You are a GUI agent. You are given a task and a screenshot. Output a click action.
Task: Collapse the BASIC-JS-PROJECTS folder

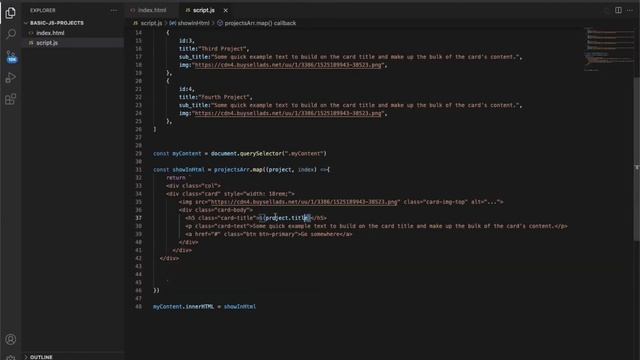point(56,23)
